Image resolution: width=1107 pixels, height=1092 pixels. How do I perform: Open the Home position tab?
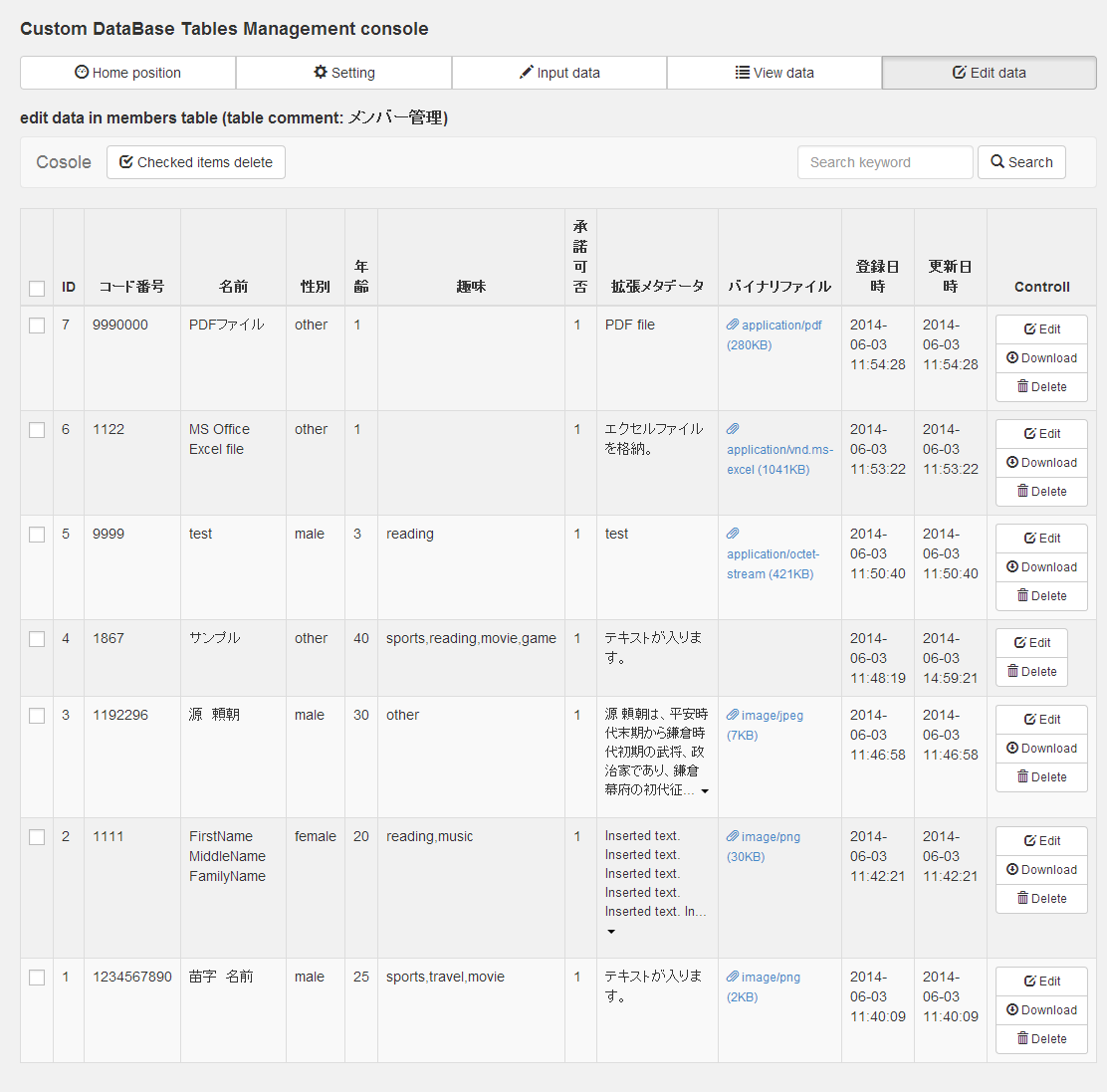point(127,73)
